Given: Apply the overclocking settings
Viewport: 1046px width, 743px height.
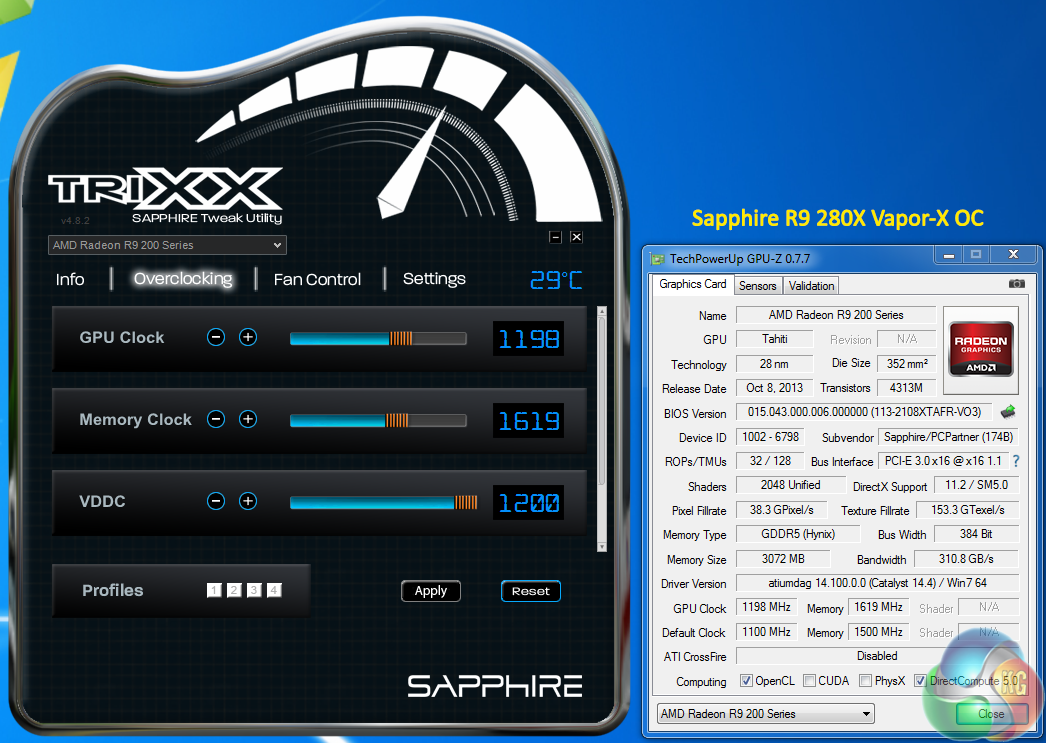Looking at the screenshot, I should (431, 591).
